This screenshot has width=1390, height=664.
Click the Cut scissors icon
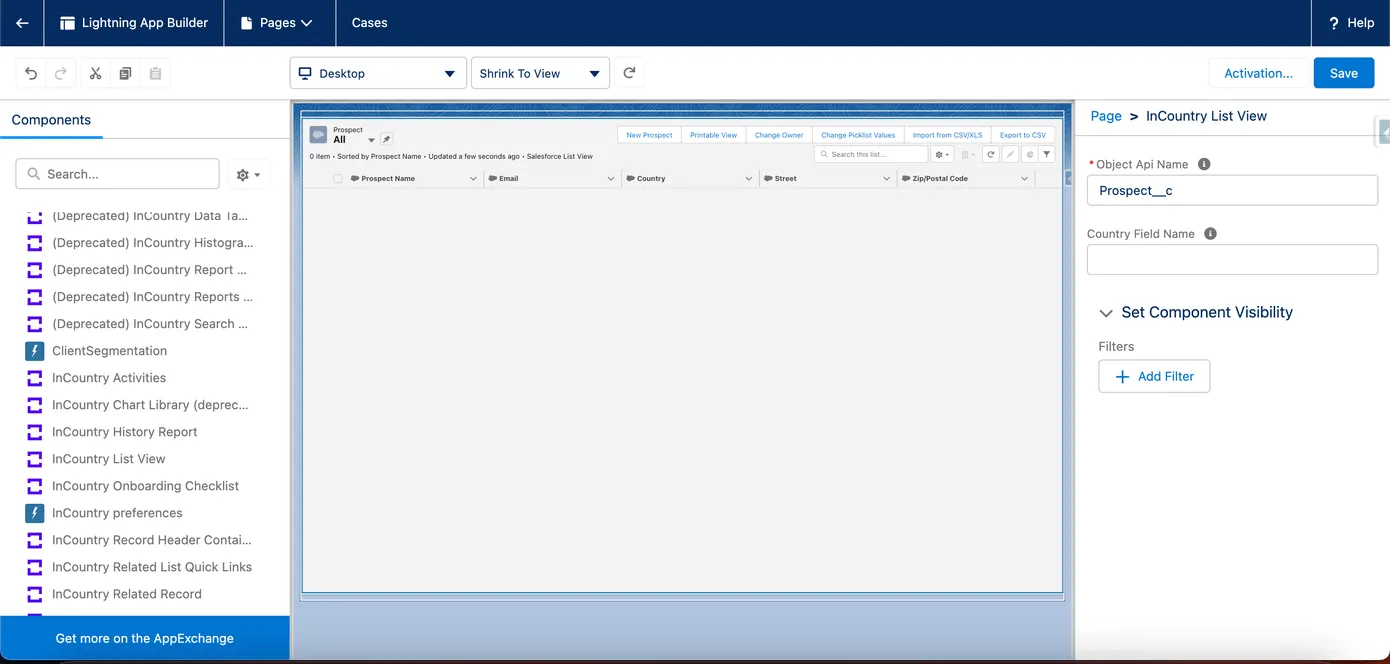click(x=95, y=73)
